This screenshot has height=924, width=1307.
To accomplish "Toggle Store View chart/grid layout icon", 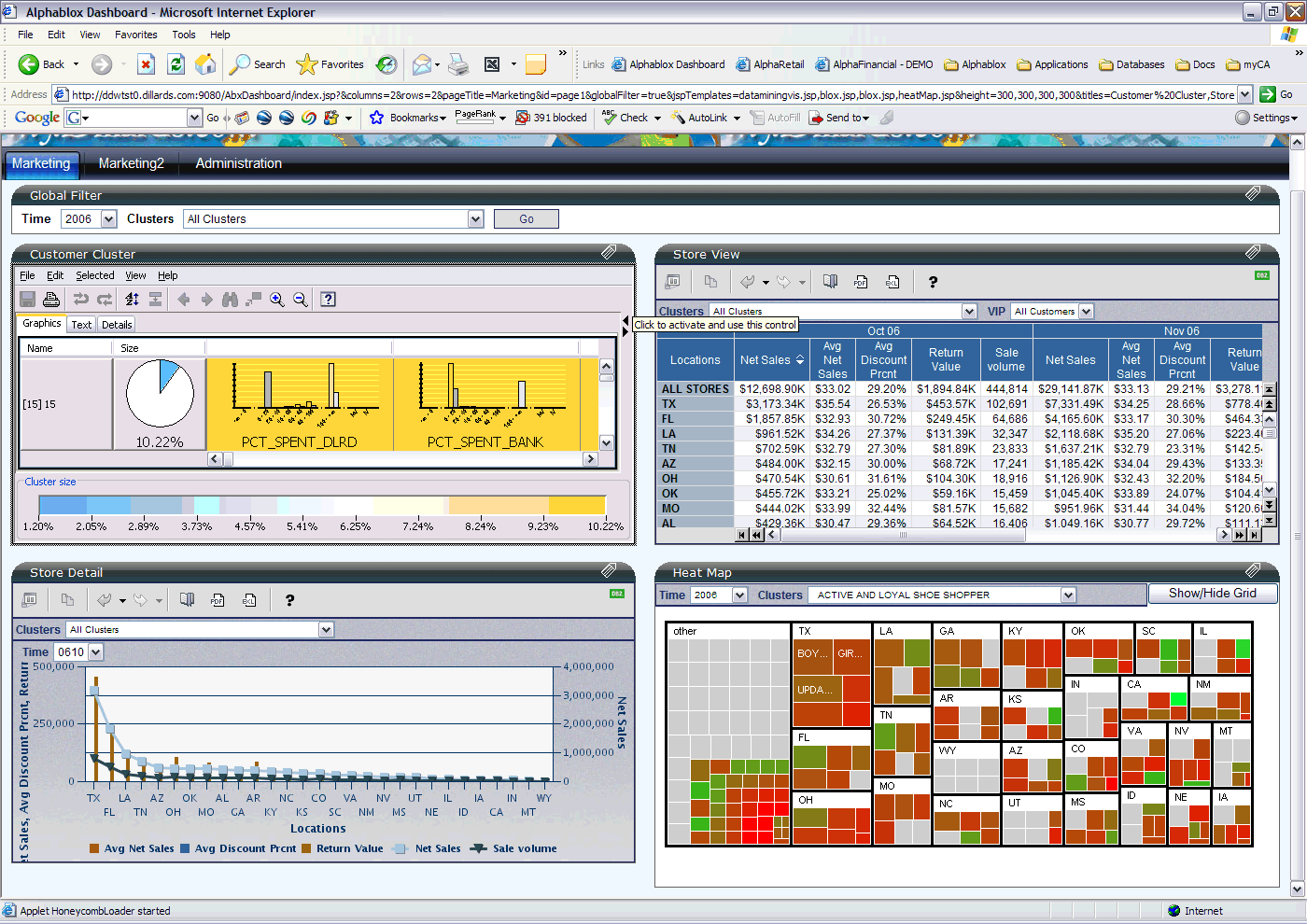I will (672, 282).
